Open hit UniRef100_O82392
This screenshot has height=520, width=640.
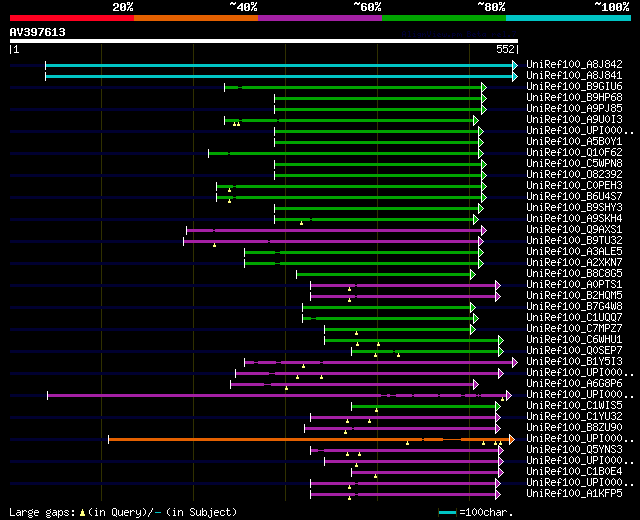coord(574,174)
